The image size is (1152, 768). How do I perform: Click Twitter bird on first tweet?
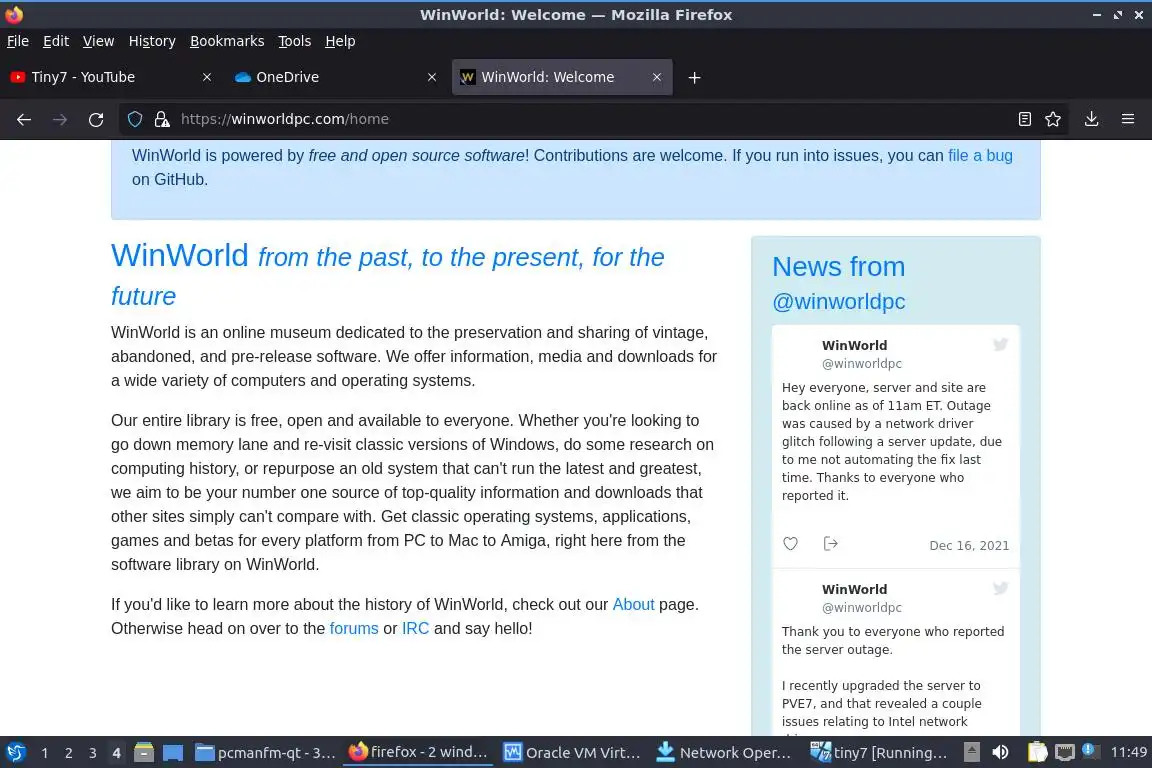[1001, 344]
